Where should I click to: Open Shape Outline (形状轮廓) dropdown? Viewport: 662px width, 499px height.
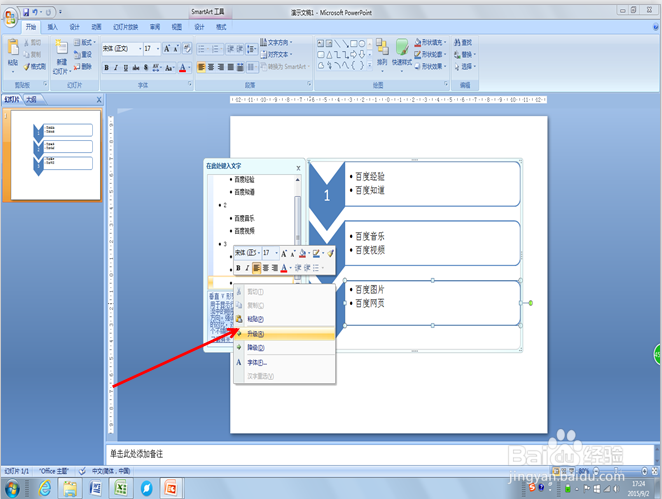point(430,54)
